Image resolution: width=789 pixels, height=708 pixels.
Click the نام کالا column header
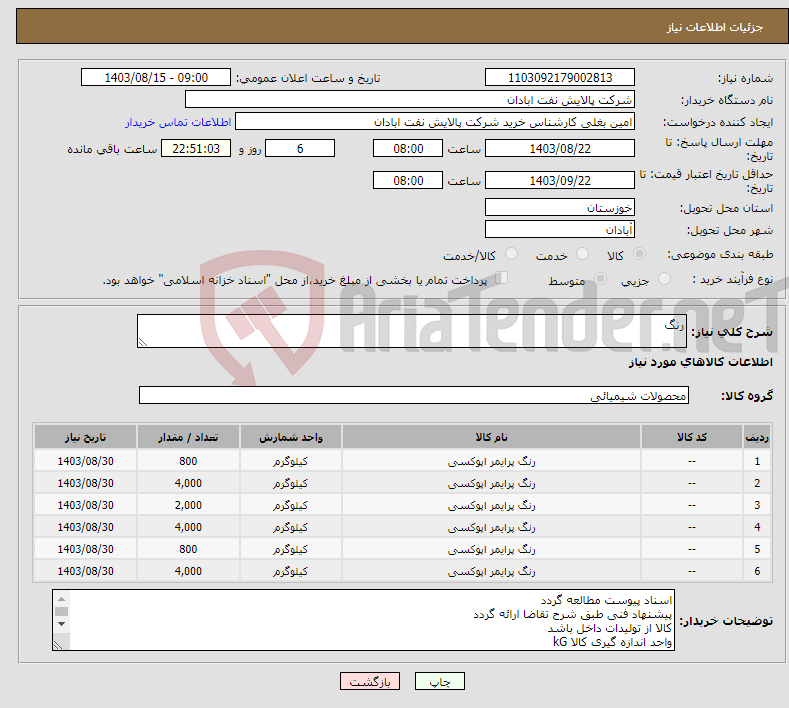[x=491, y=437]
